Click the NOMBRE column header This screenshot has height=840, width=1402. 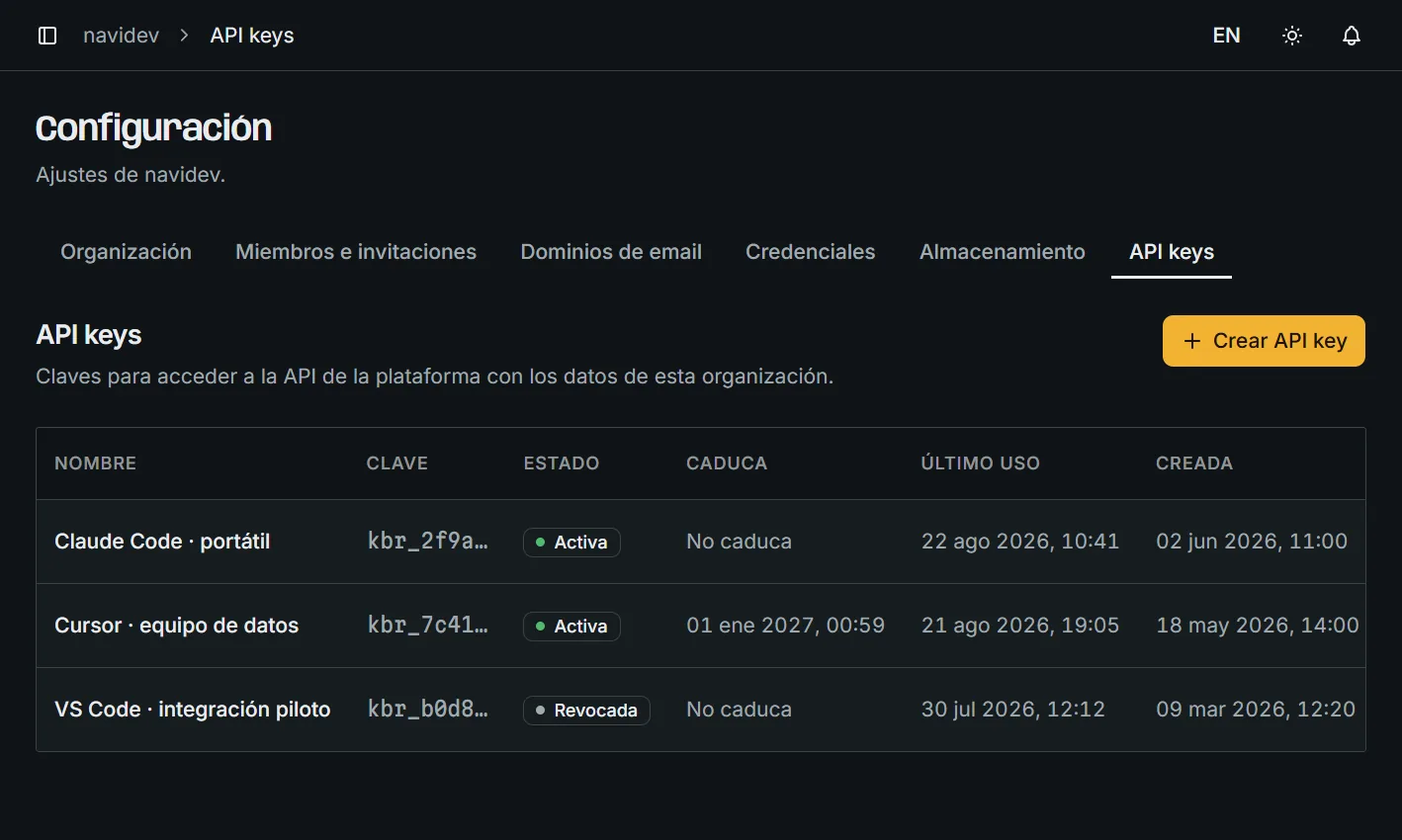(x=96, y=463)
